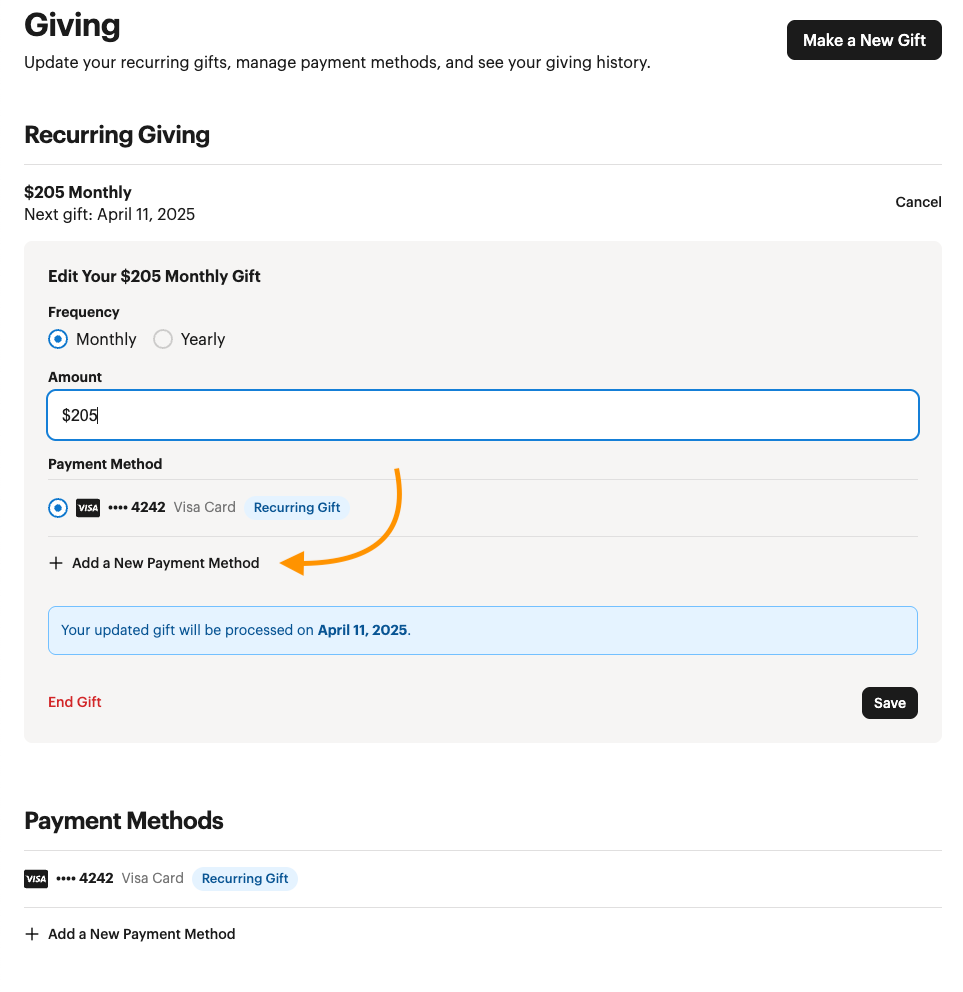Click the Recurring Gift badge in Payment Methods
Screen dimensions: 963x992
245,878
